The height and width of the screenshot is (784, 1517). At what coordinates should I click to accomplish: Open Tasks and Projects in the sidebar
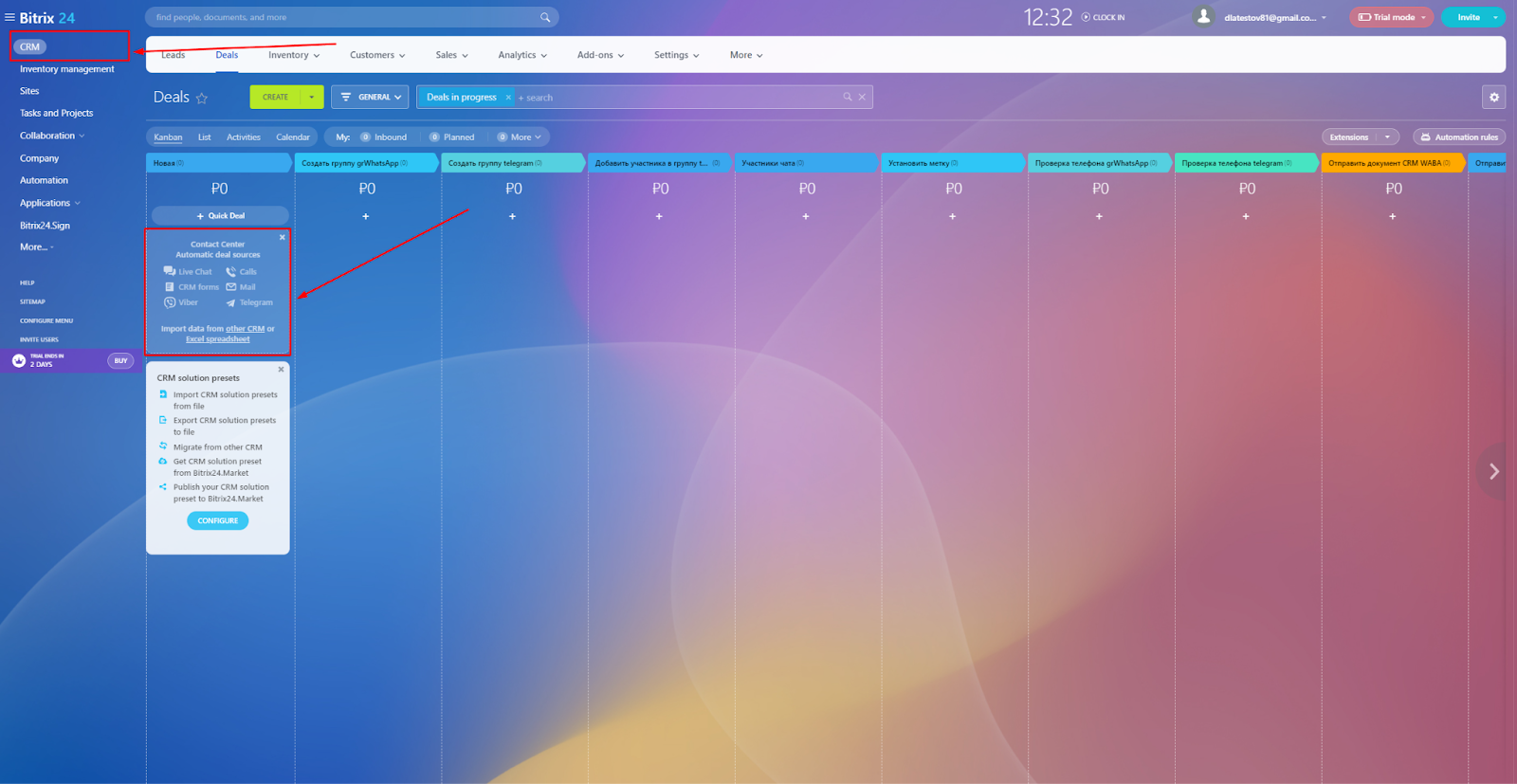coord(56,113)
